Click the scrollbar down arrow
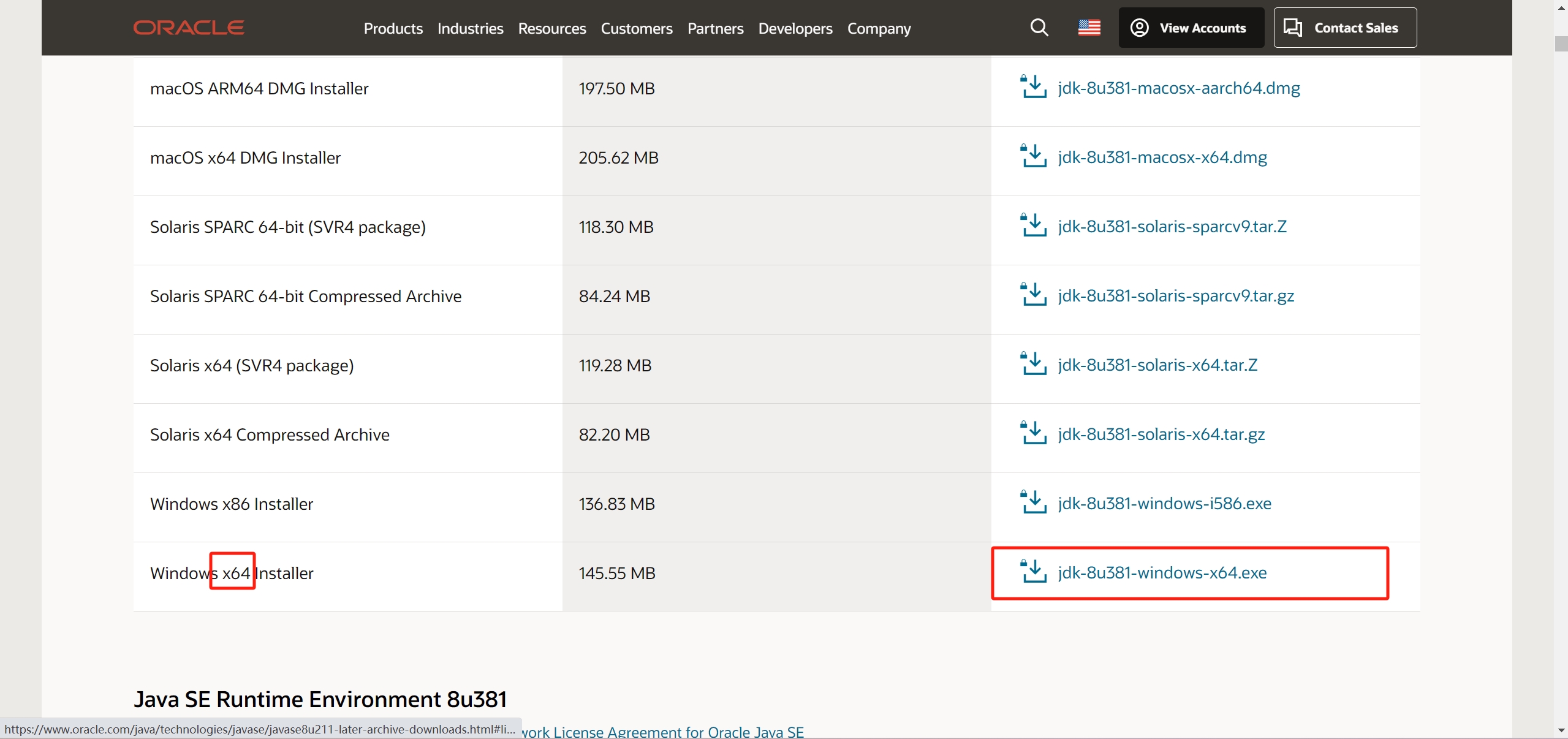Image resolution: width=1568 pixels, height=739 pixels. (1561, 730)
